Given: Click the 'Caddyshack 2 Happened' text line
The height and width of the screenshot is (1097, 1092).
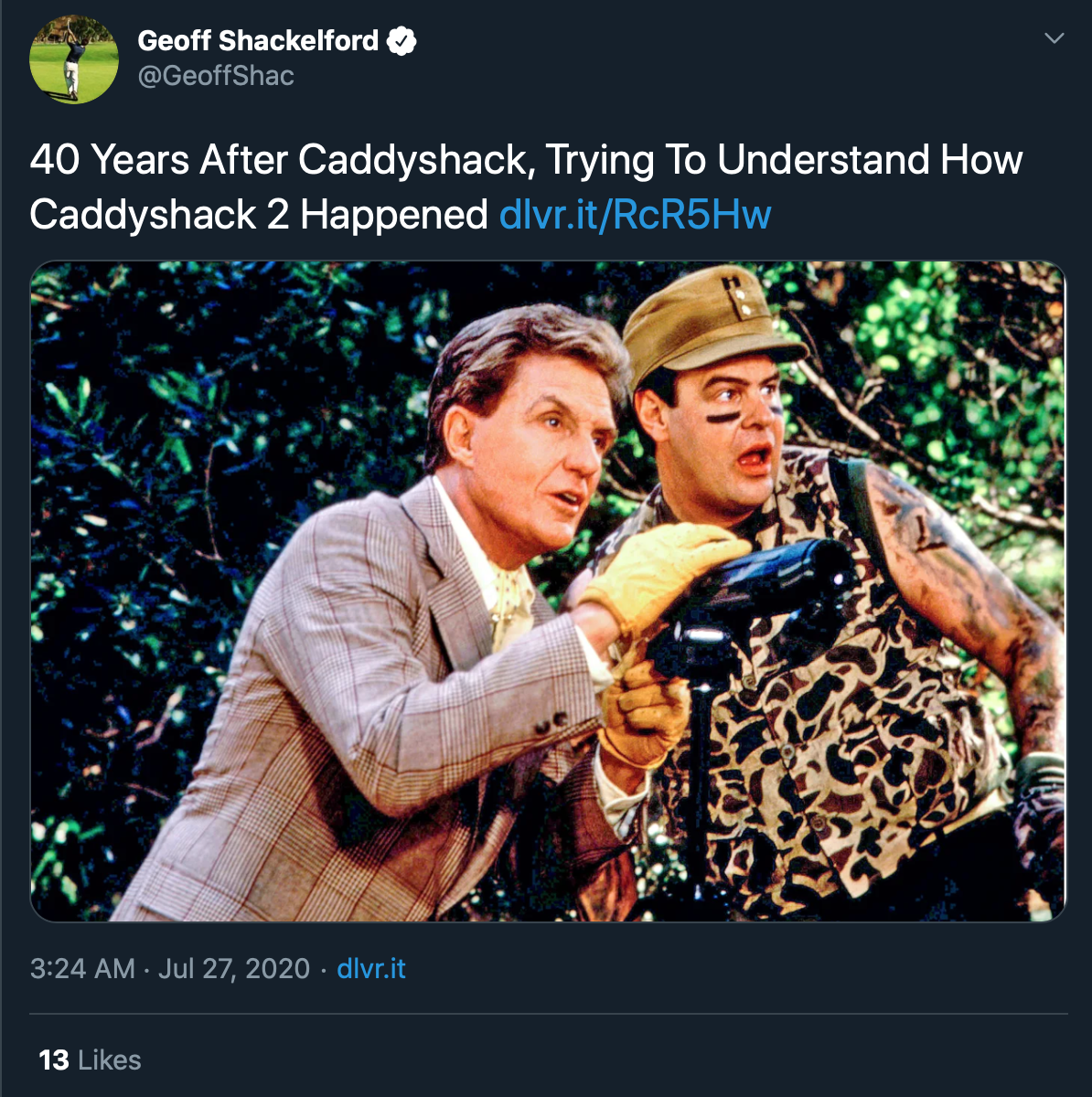Looking at the screenshot, I should (x=259, y=215).
